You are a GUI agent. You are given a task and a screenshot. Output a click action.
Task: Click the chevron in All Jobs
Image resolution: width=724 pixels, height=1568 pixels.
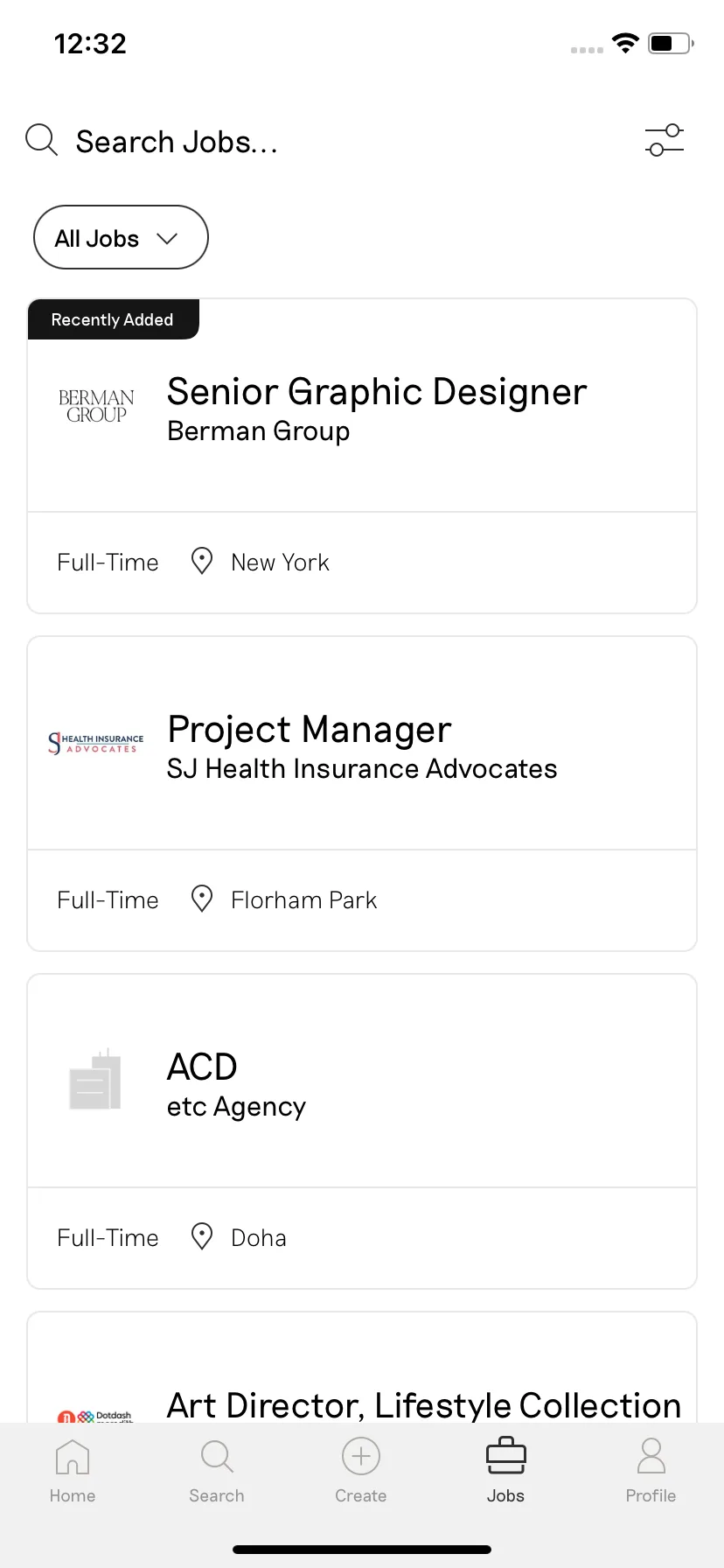[167, 238]
